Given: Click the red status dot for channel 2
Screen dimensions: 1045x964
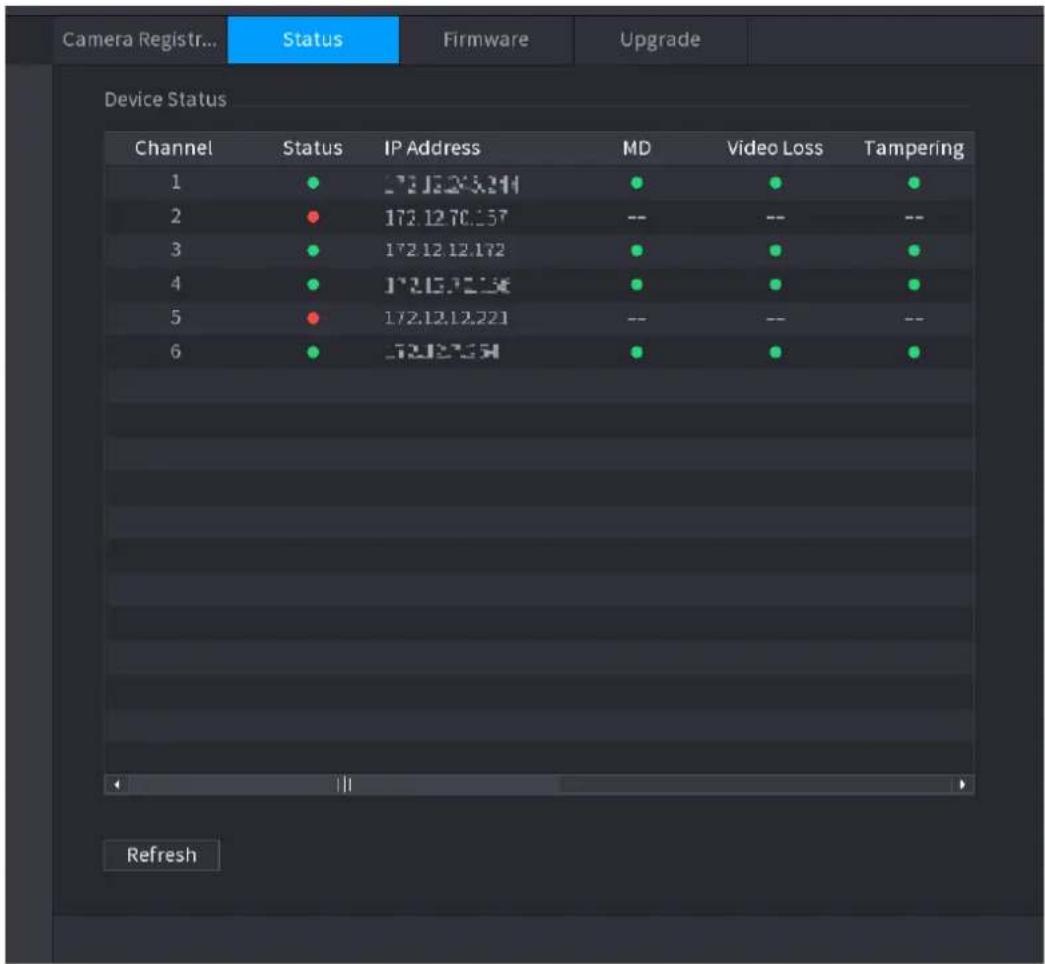Looking at the screenshot, I should click(x=313, y=217).
